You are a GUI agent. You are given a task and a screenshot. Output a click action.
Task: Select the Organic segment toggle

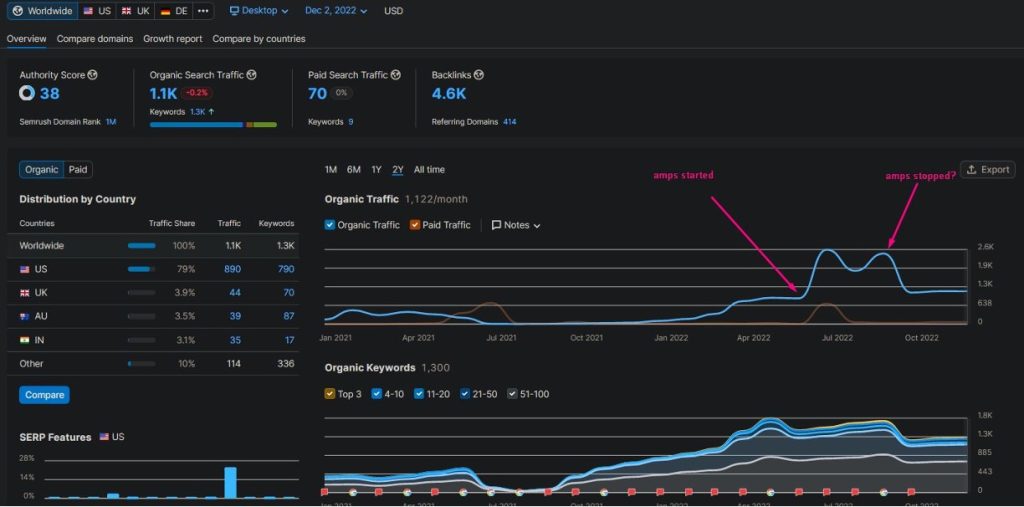[x=42, y=170]
